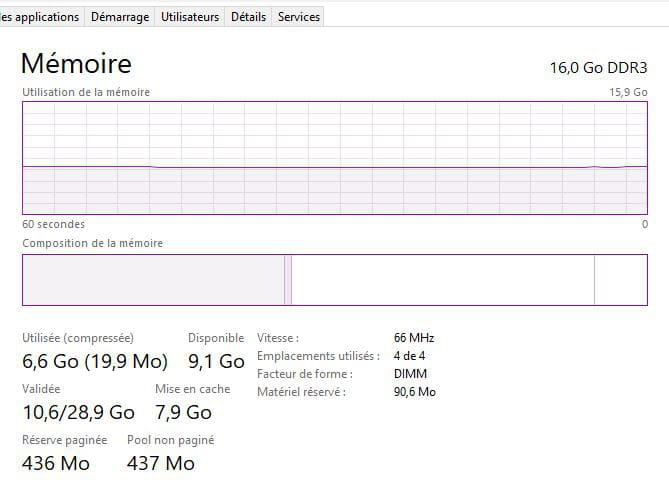Click the Emplacements utilisés 4 de 4 value
This screenshot has width=669, height=488.
(410, 356)
